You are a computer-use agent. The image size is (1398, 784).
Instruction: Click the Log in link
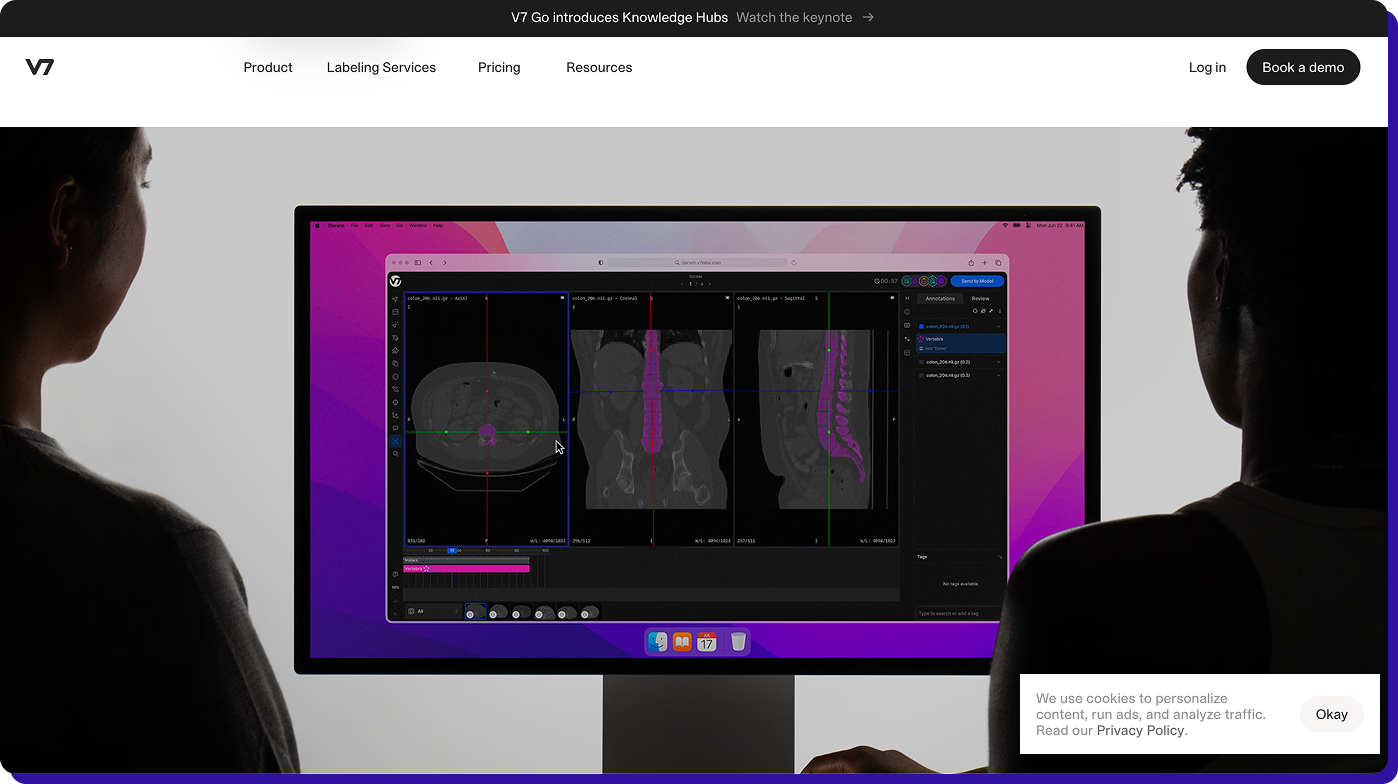[x=1207, y=67]
